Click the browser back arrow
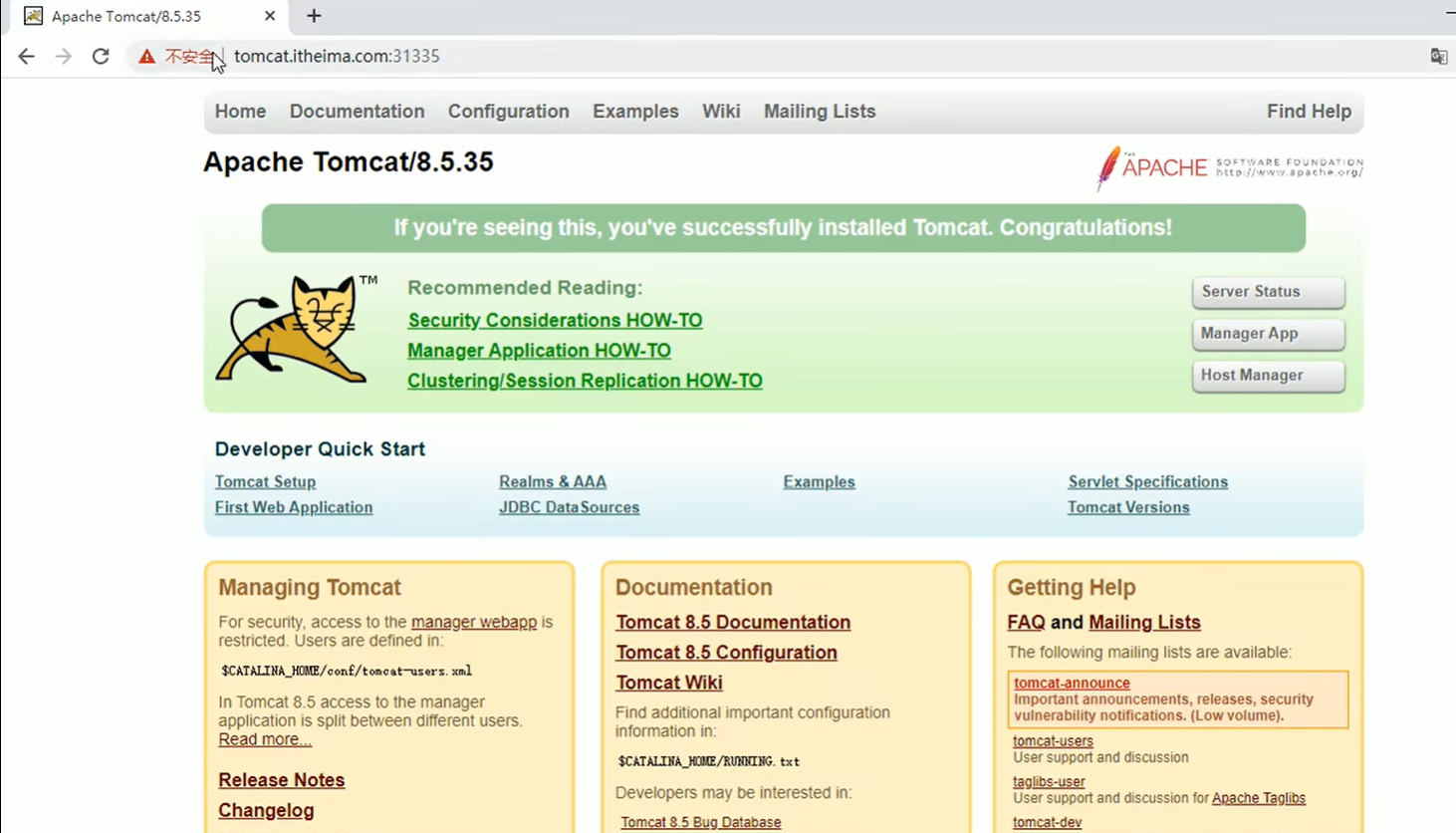1456x833 pixels. (26, 57)
